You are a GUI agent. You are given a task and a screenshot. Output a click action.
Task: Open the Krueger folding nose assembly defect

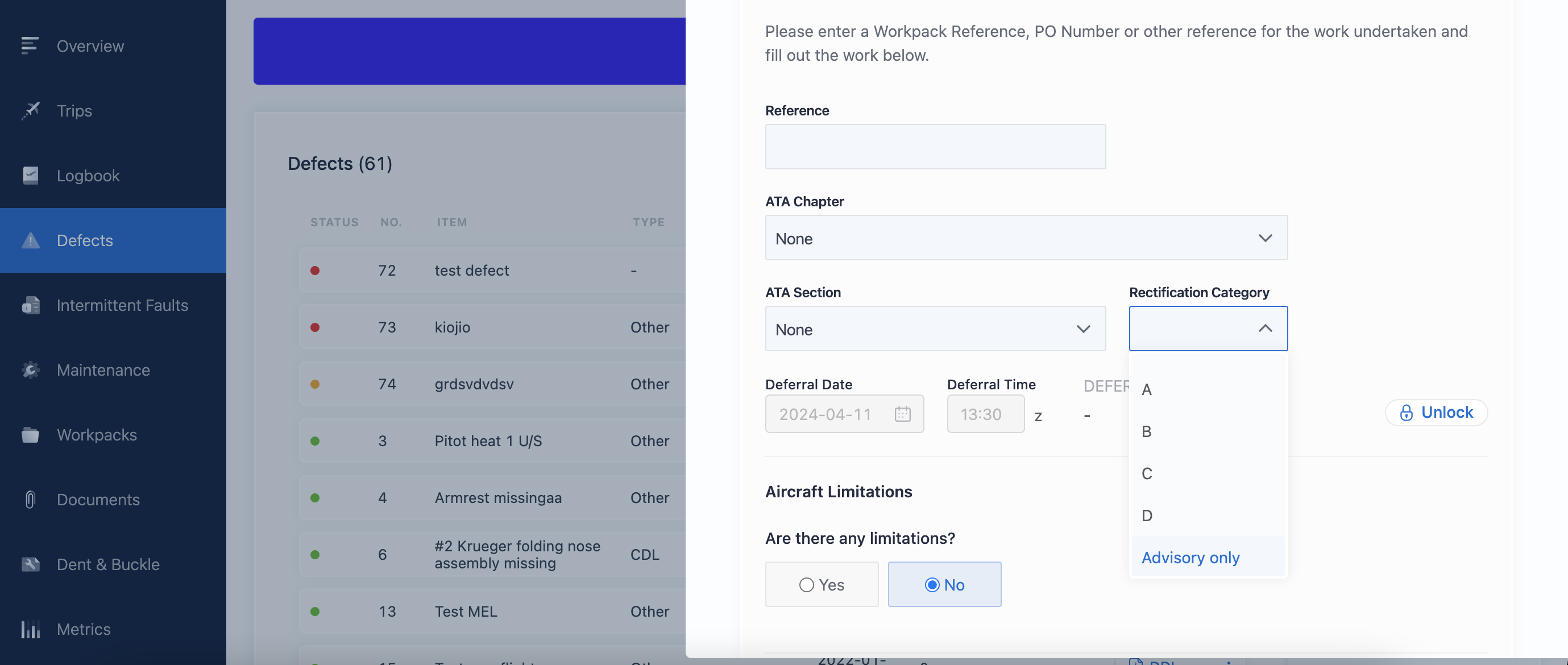492,554
